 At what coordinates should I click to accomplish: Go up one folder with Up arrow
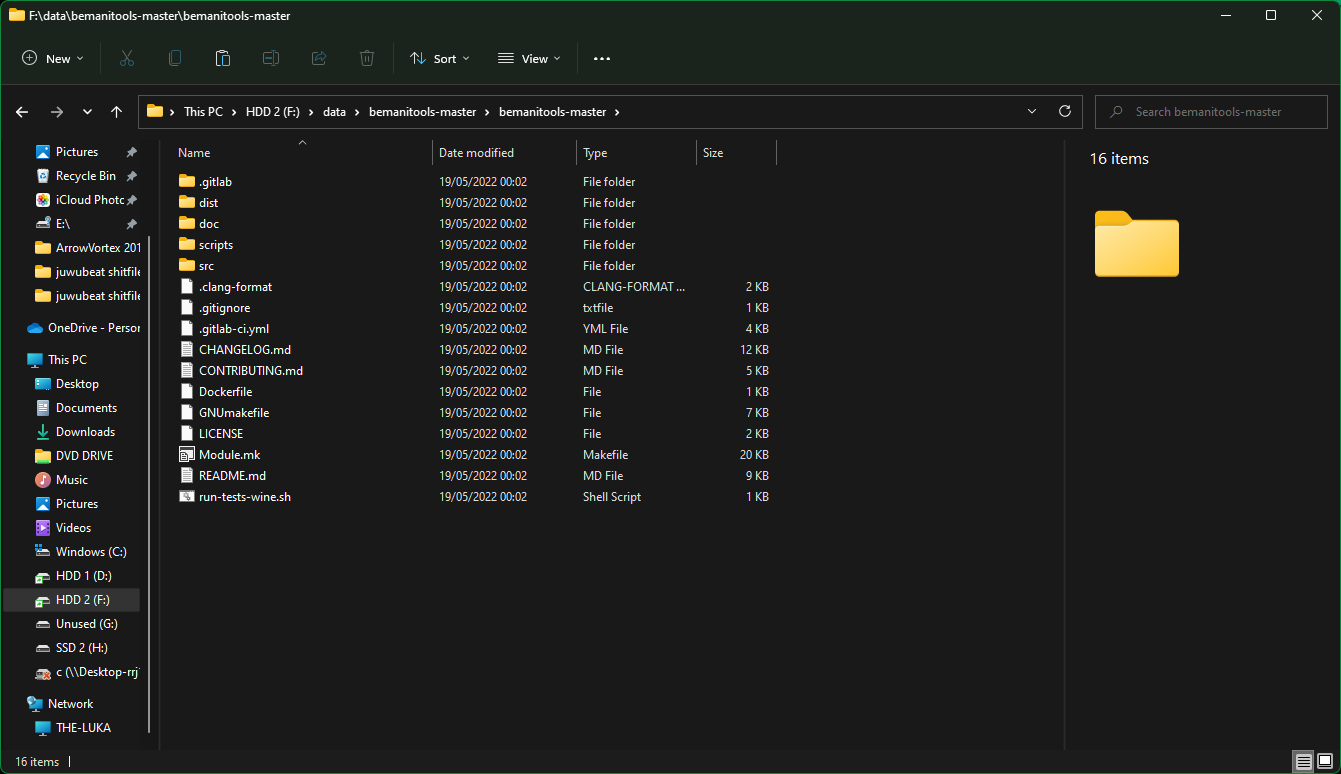[116, 112]
